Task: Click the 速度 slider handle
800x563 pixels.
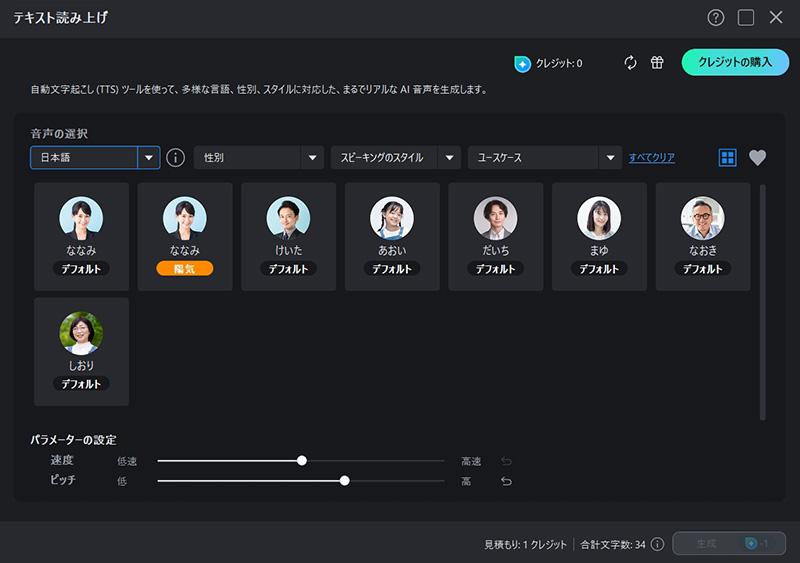Action: pyautogui.click(x=302, y=460)
